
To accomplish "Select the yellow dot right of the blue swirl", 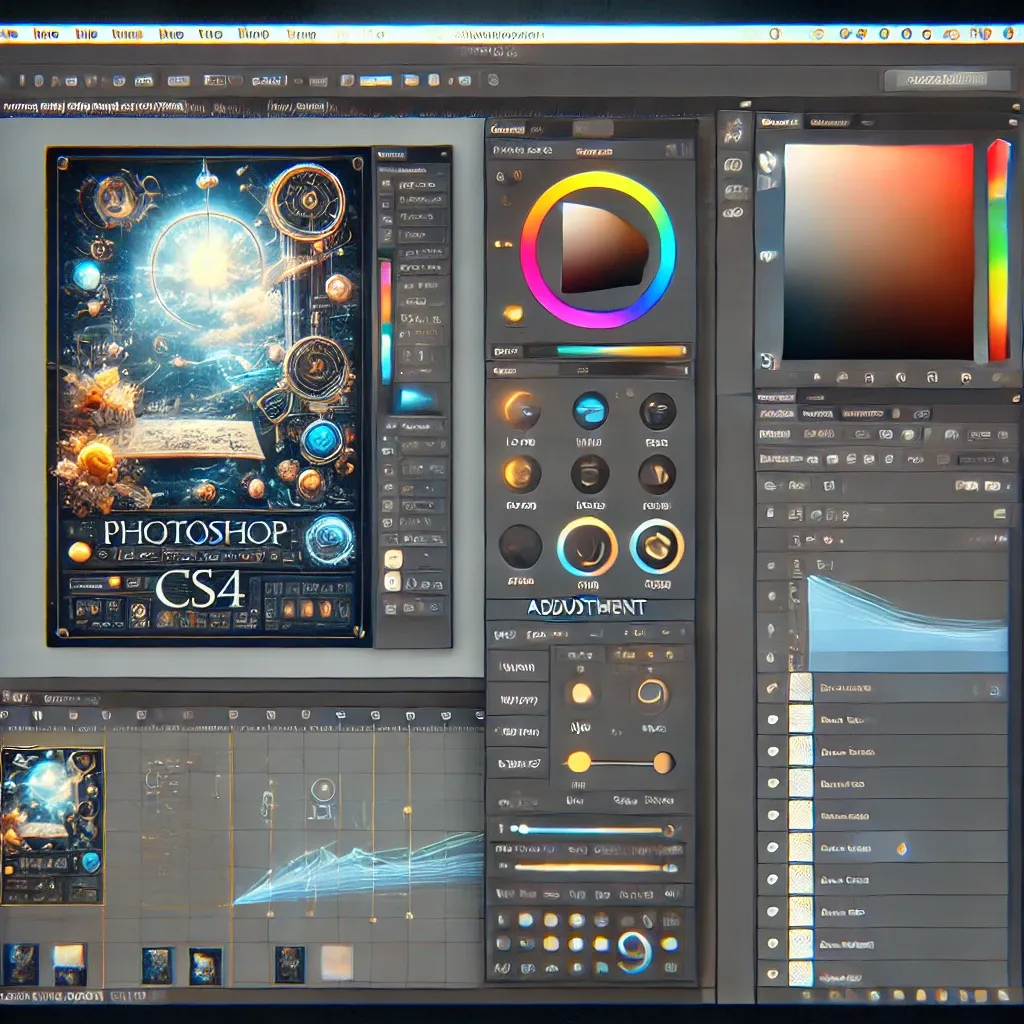I will (x=669, y=944).
